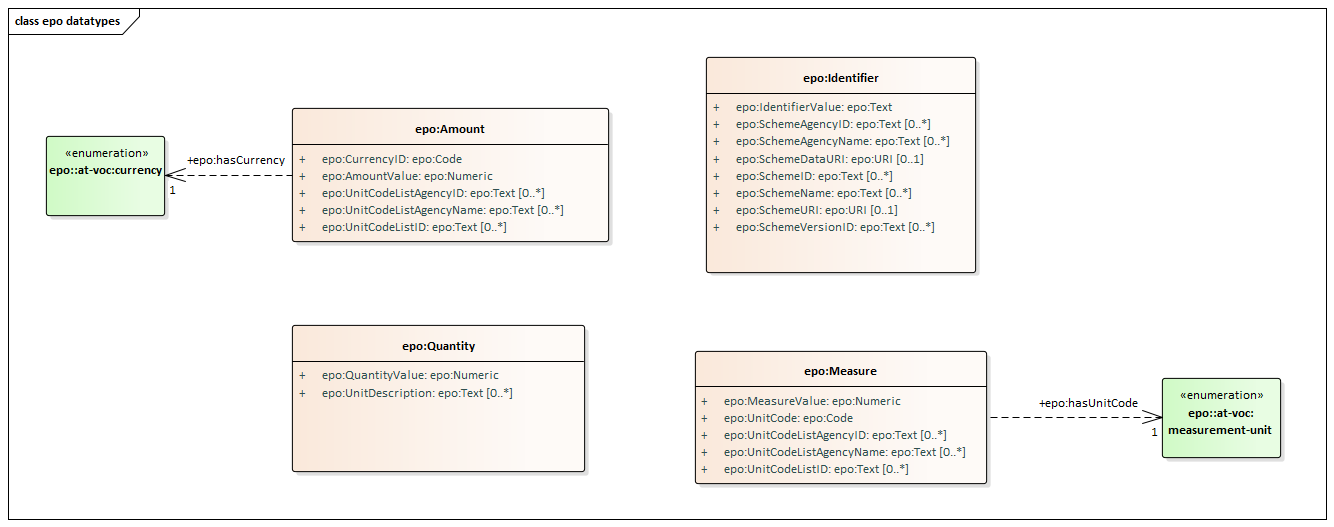Screen dimensions: 1334x527
Task: Select the epo:Quantity class title
Action: point(438,346)
